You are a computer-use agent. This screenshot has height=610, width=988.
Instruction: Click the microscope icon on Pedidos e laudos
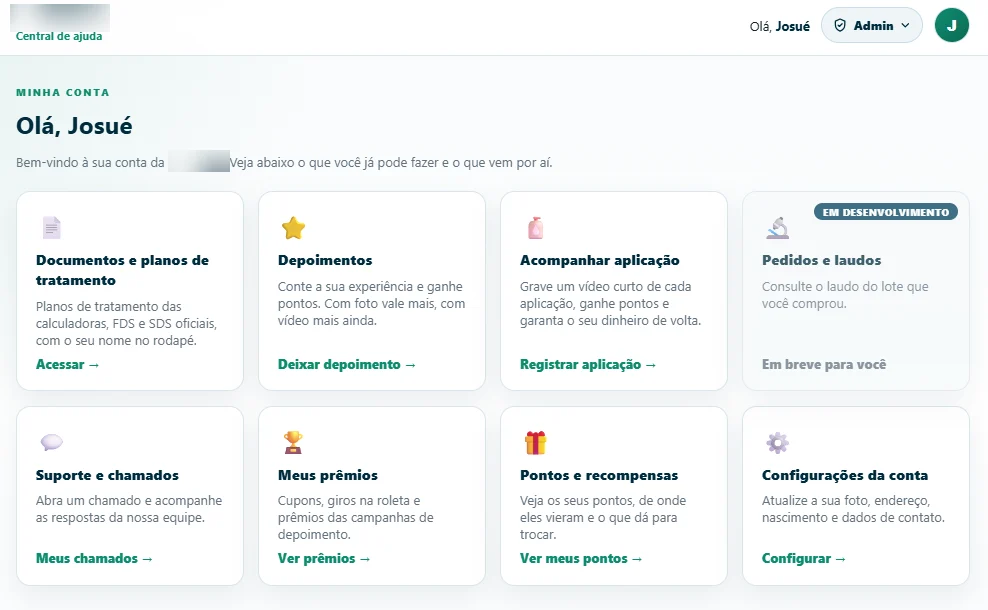pyautogui.click(x=778, y=227)
